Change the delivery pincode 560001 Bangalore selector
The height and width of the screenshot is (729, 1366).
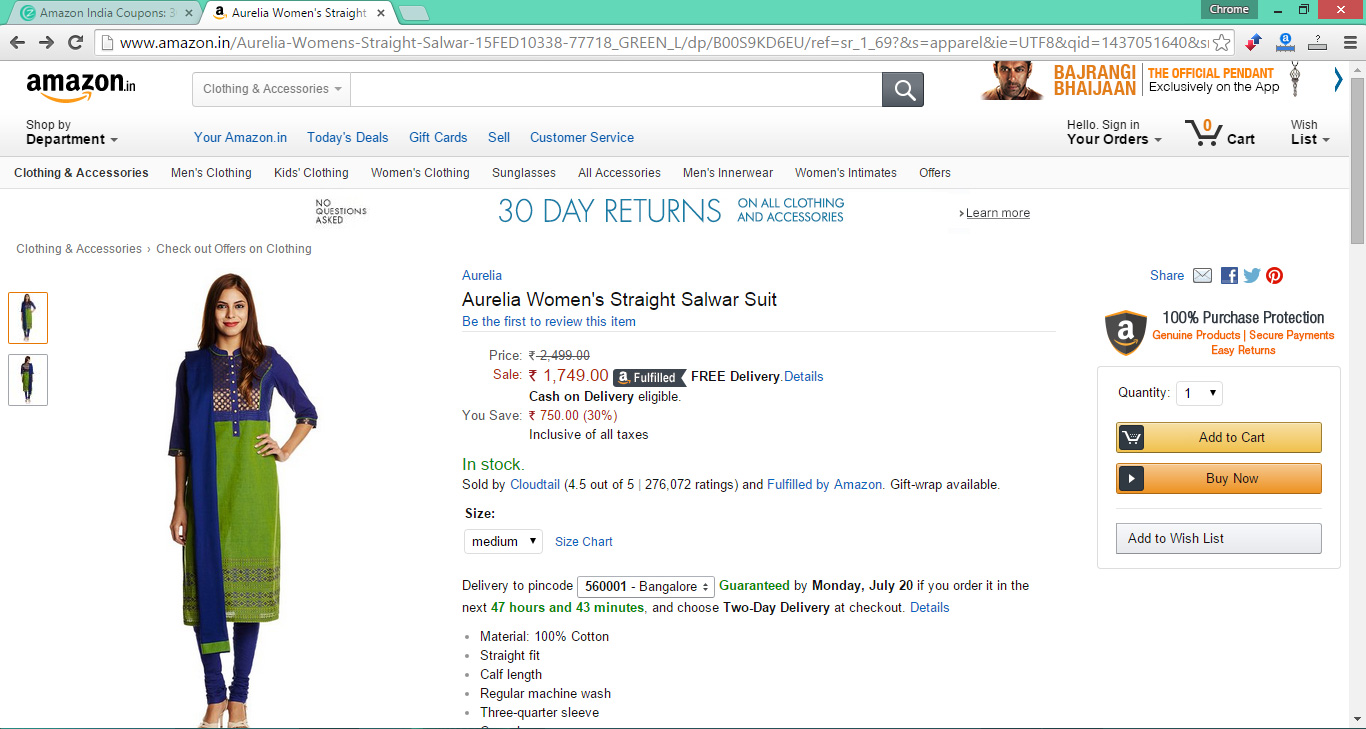pyautogui.click(x=645, y=586)
